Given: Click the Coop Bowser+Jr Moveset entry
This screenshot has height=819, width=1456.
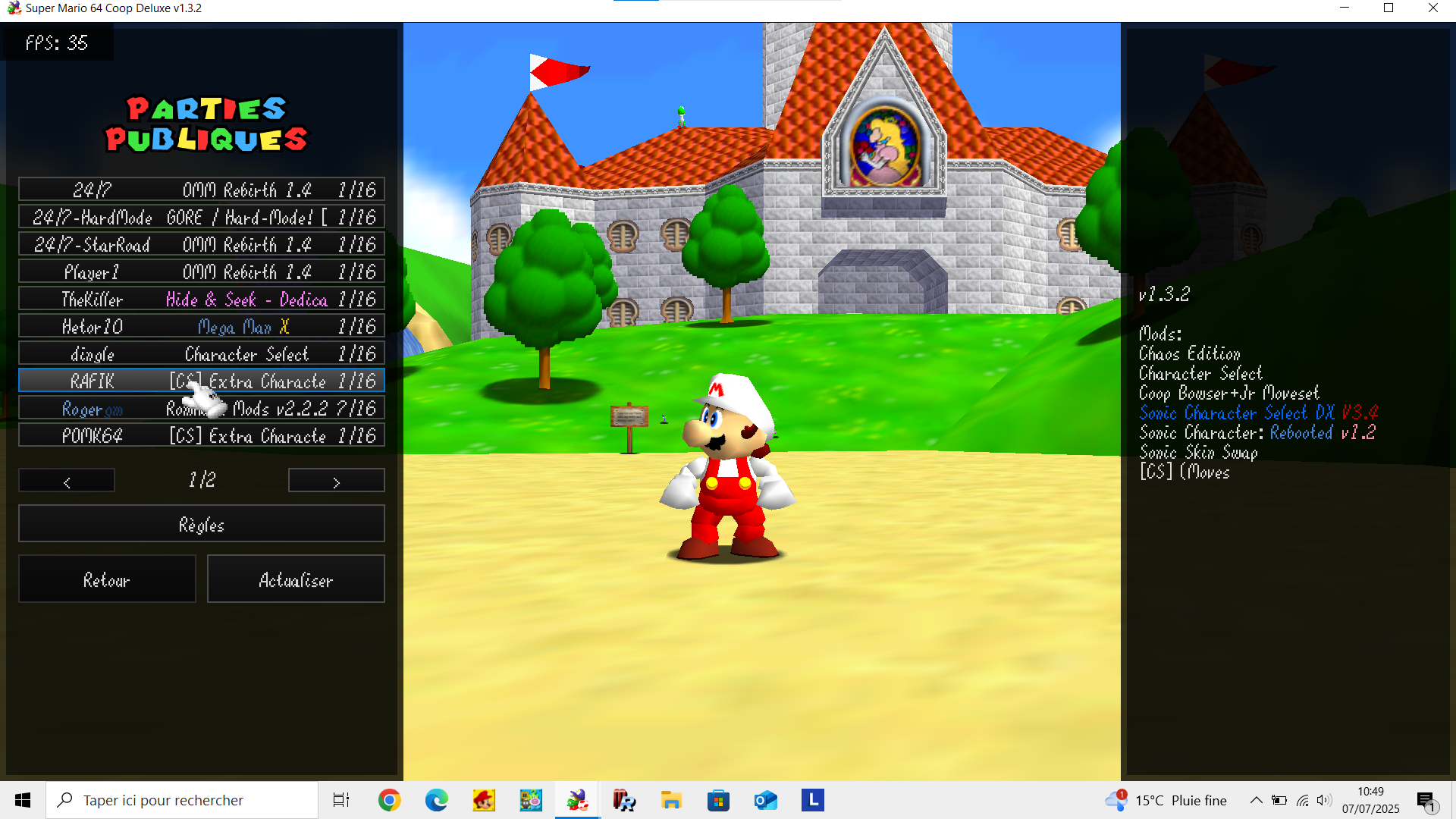Looking at the screenshot, I should tap(1229, 393).
